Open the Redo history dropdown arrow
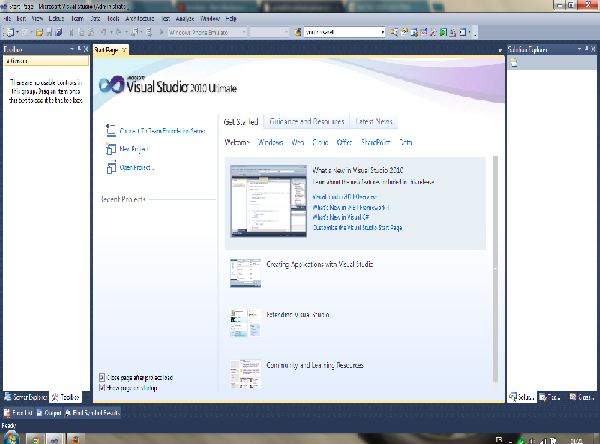600x444 pixels. click(126, 33)
